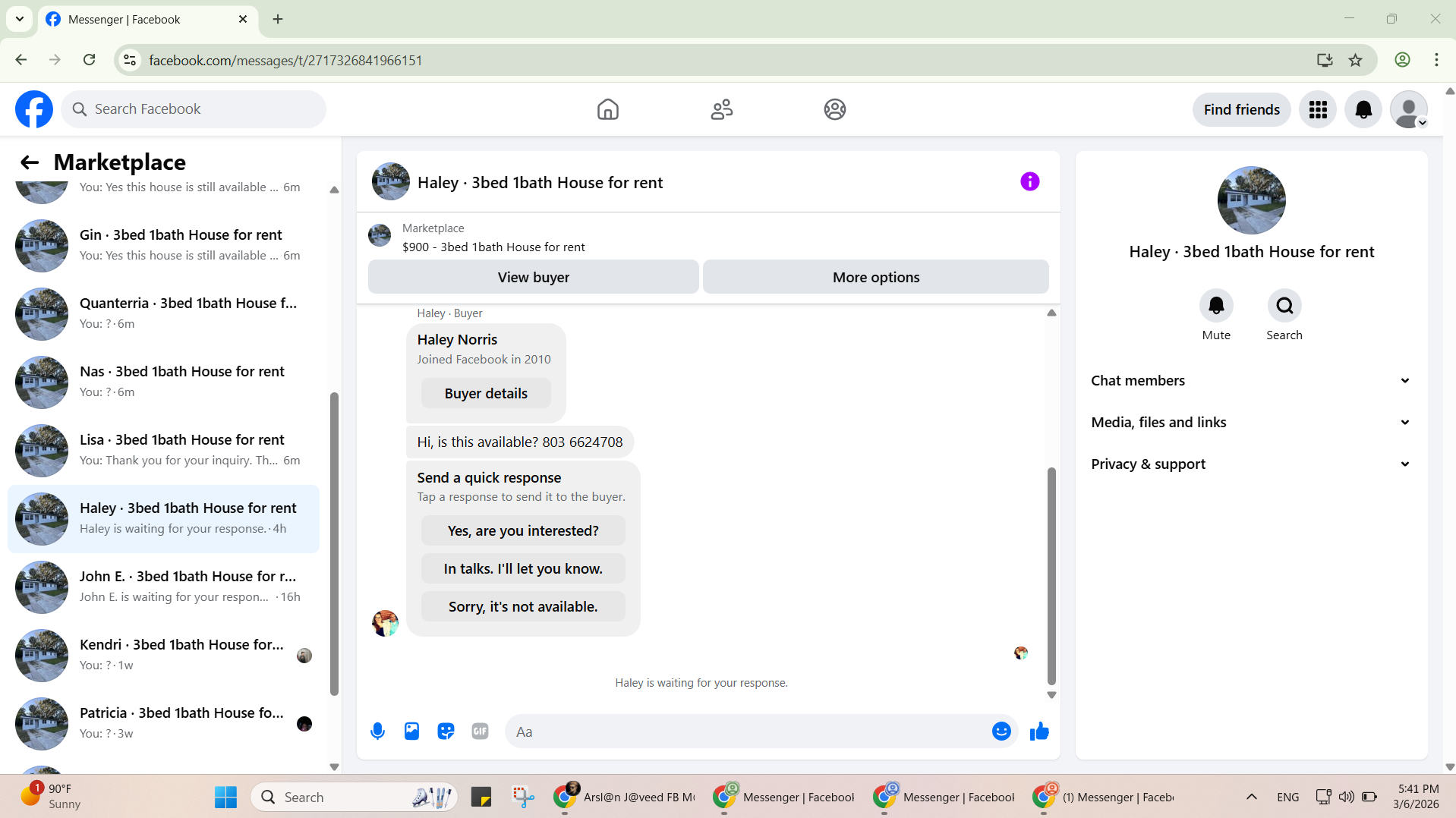The height and width of the screenshot is (818, 1456).
Task: Send quick reply 'In talks. I'll let you know.'
Action: [x=523, y=569]
